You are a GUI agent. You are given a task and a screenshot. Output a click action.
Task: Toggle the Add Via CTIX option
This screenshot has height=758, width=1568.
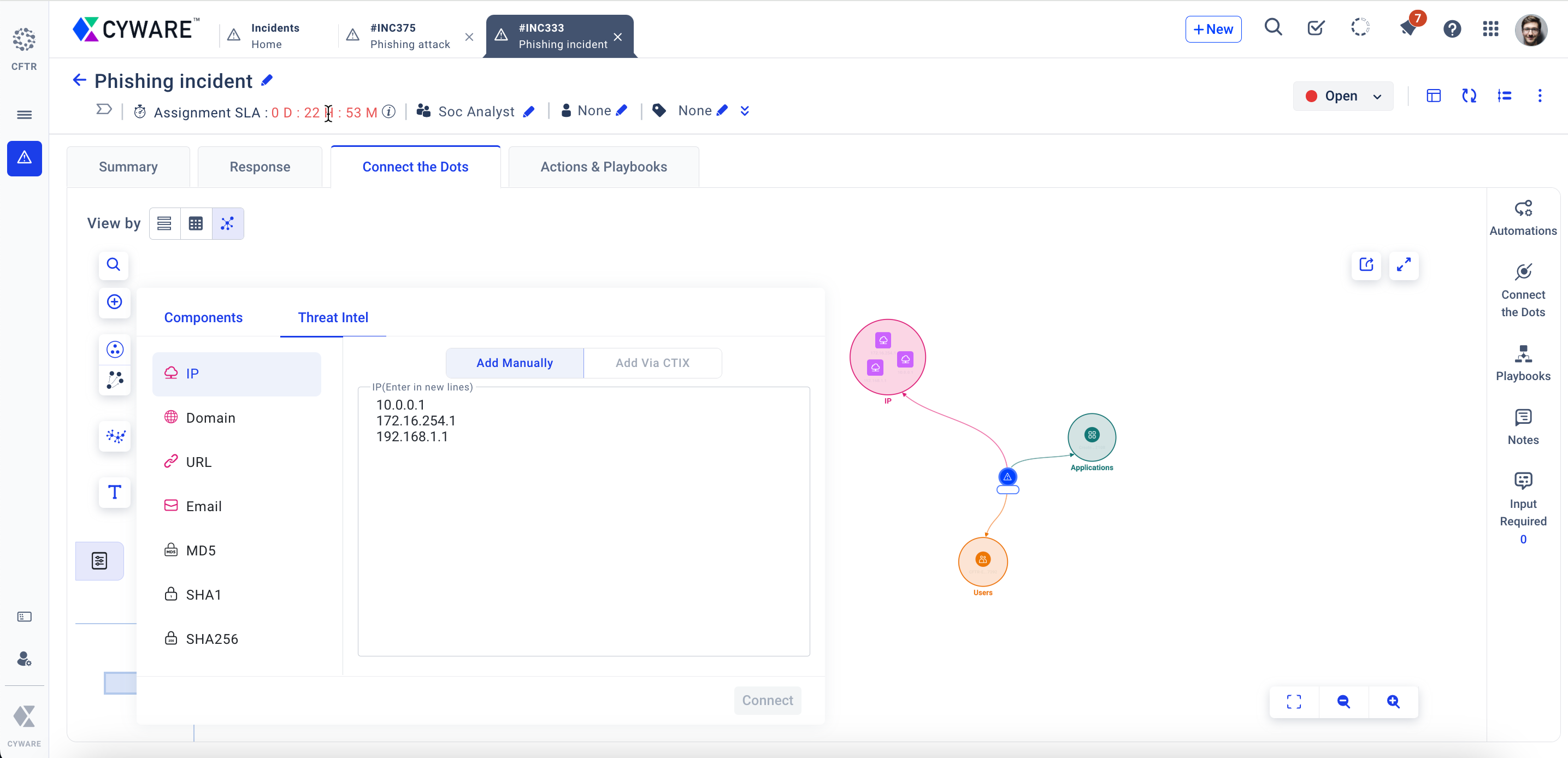653,362
